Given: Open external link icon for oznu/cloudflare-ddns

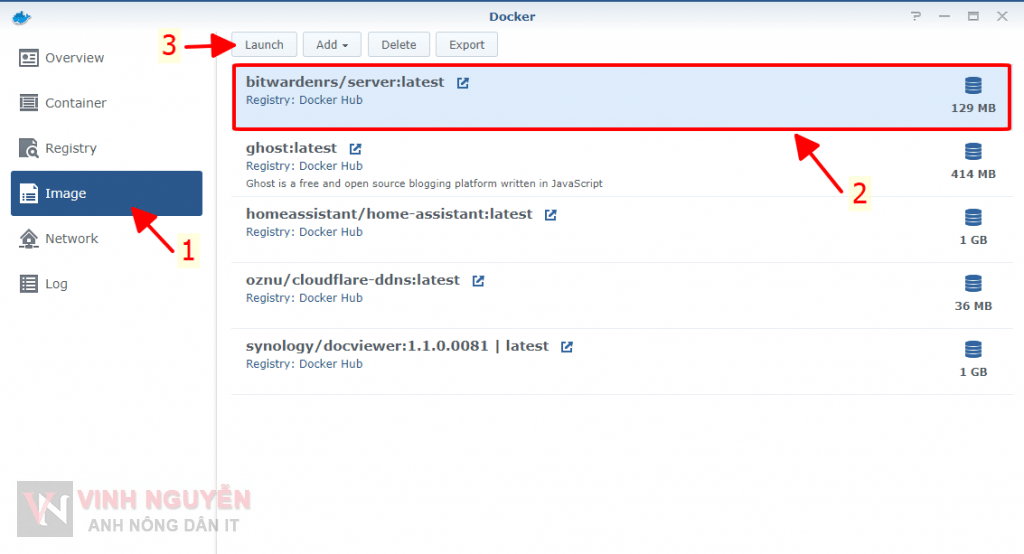Looking at the screenshot, I should pos(478,281).
